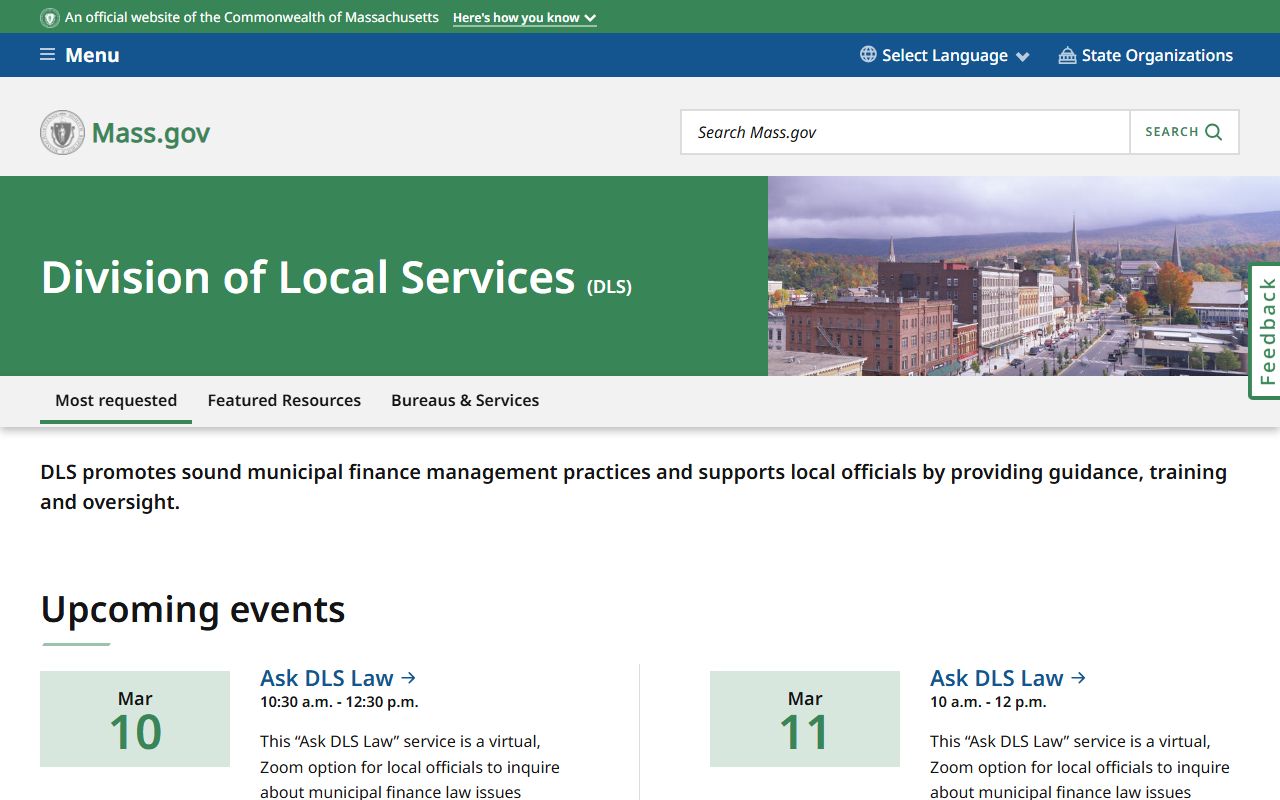Expand "Here's how you know" disclosure
This screenshot has height=800, width=1280.
pos(524,18)
